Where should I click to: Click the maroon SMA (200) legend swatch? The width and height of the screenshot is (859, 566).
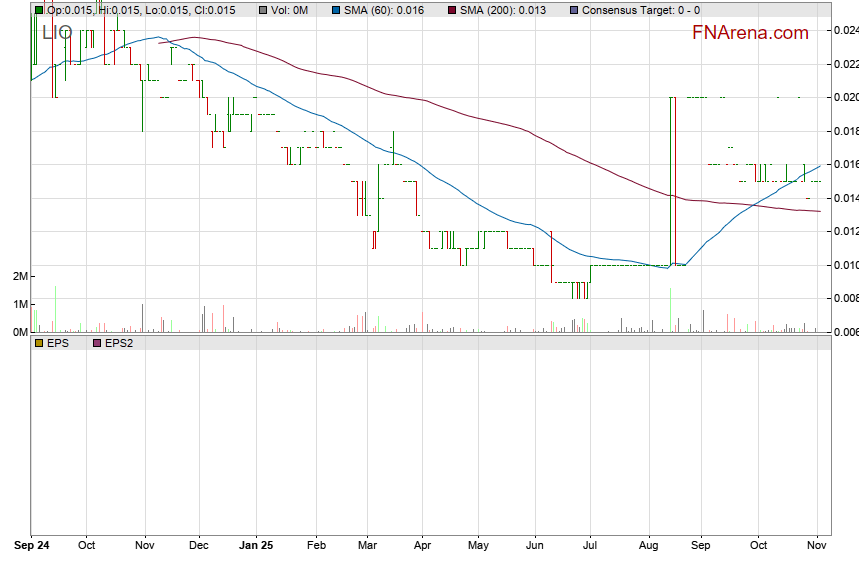pyautogui.click(x=452, y=10)
